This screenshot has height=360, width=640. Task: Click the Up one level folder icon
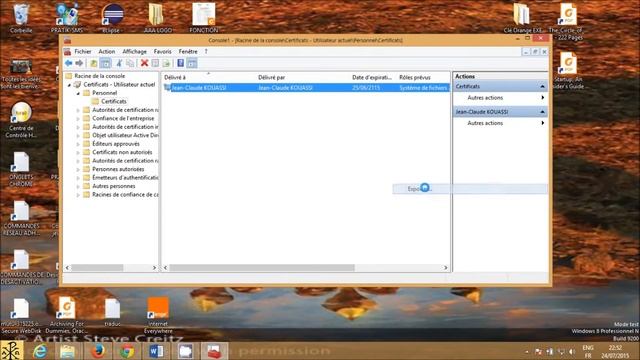94,63
